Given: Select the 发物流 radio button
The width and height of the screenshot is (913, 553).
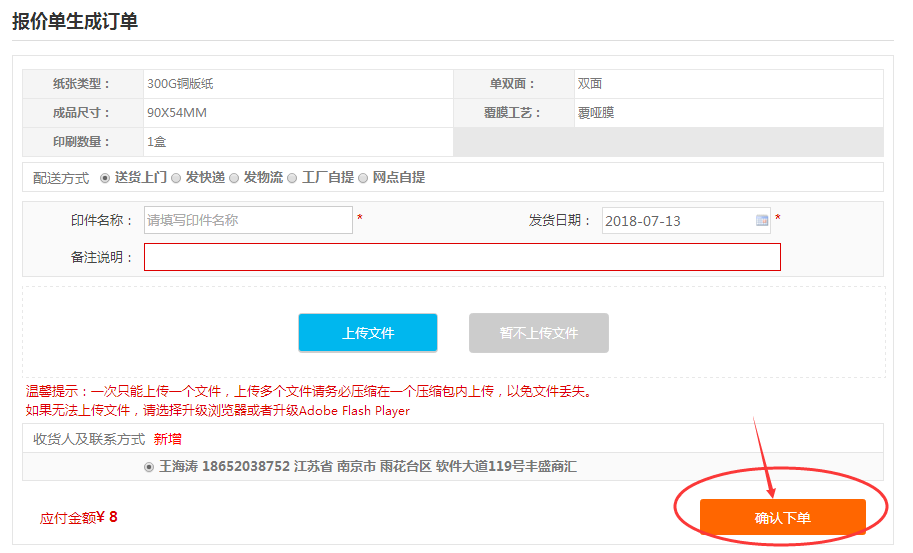Looking at the screenshot, I should 234,178.
